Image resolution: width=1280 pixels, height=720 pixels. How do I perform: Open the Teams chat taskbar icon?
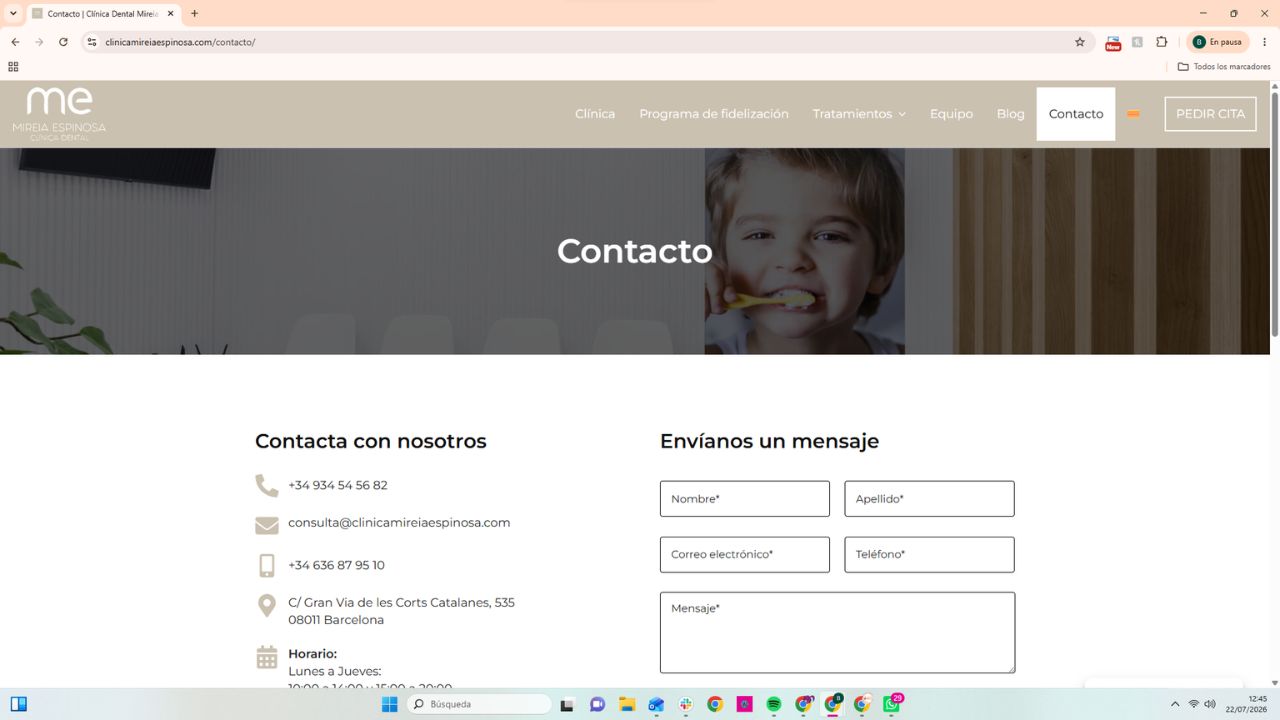tap(597, 704)
